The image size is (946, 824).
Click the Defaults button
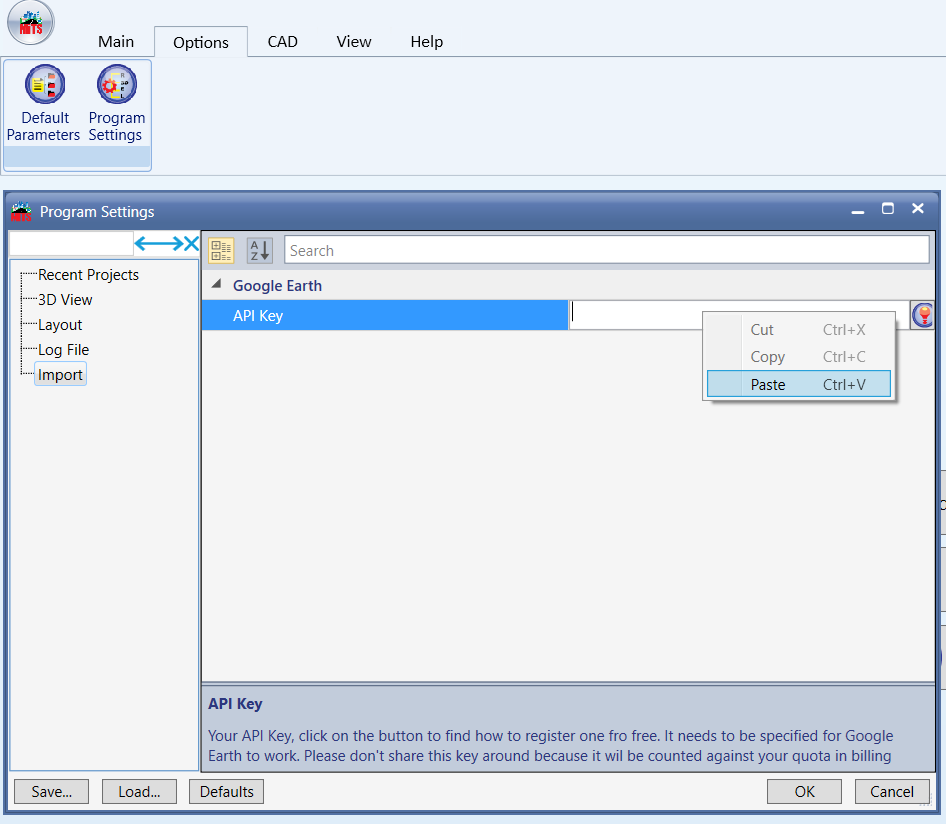(x=226, y=791)
